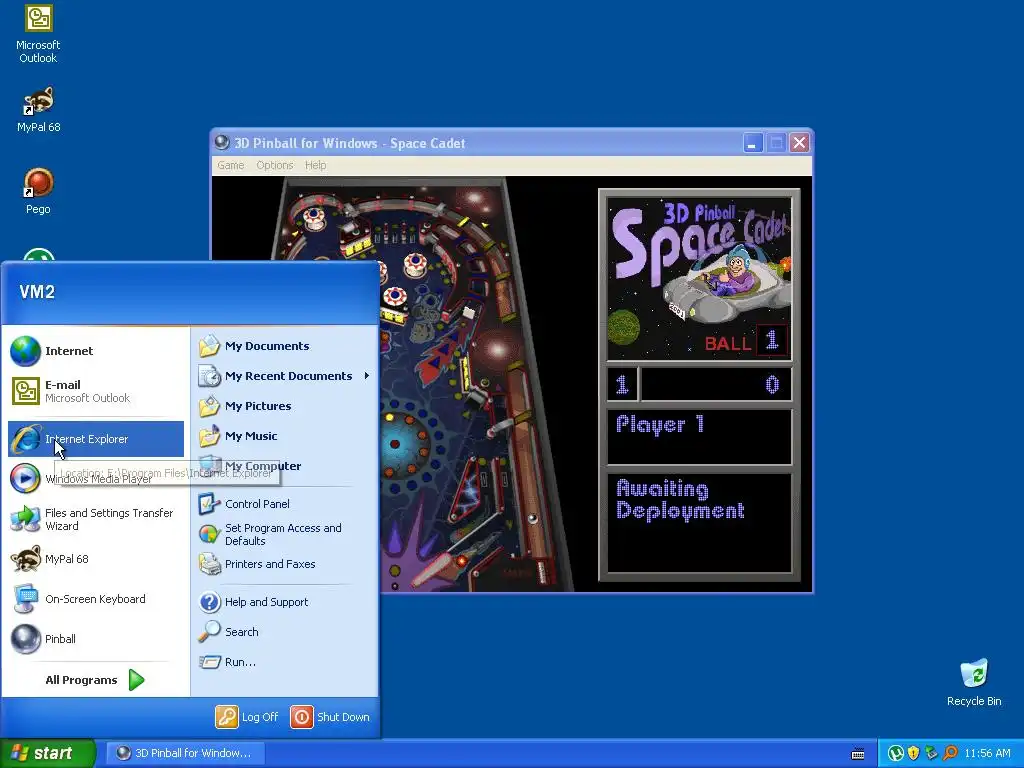The width and height of the screenshot is (1024, 768).
Task: Open Set Program Access and Defaults
Action: tap(284, 534)
